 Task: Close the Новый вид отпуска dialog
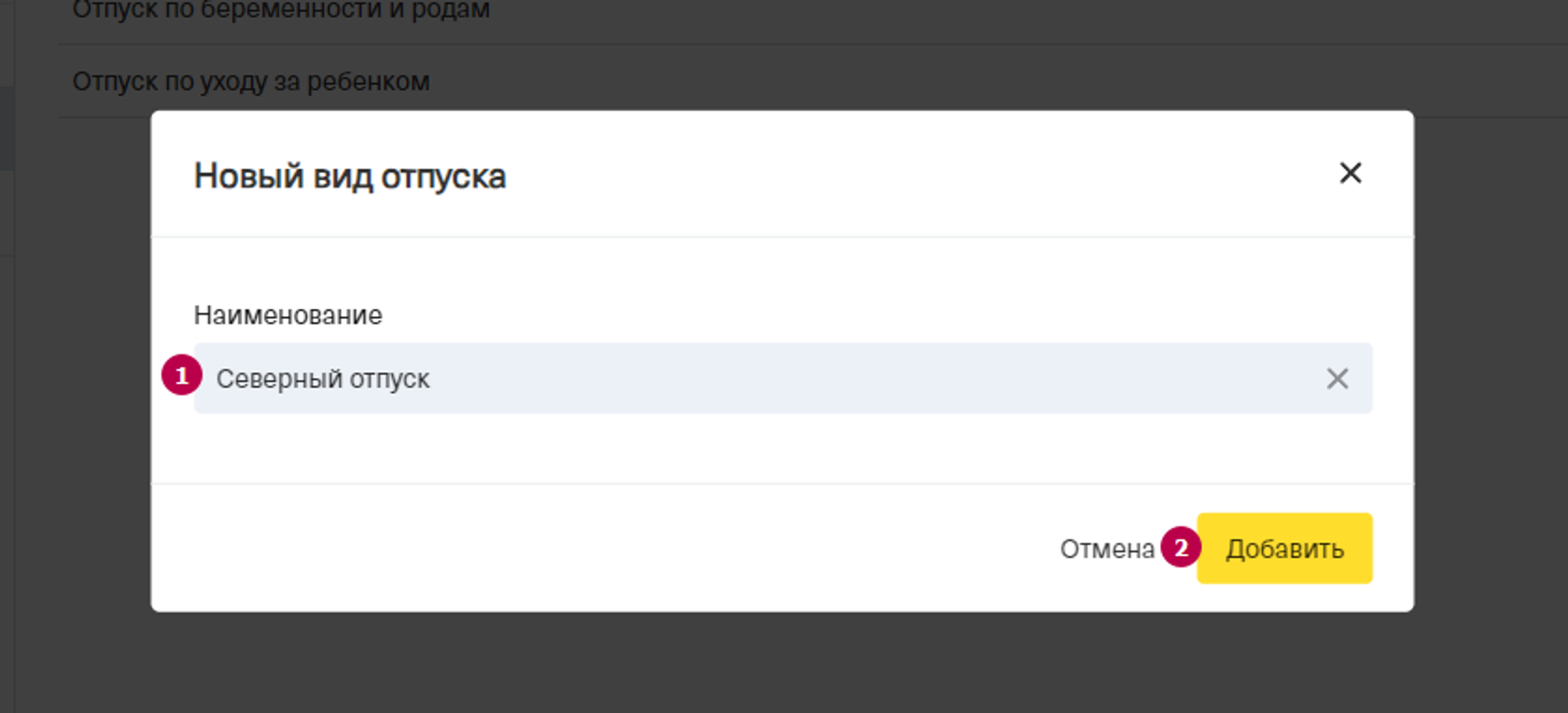[x=1350, y=174]
